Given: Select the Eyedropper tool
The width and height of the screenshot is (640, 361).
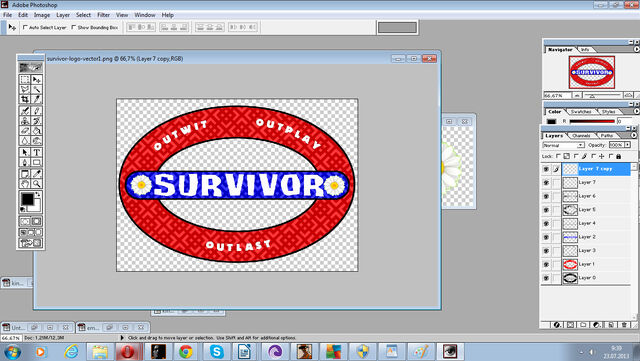Looking at the screenshot, I should (36, 174).
